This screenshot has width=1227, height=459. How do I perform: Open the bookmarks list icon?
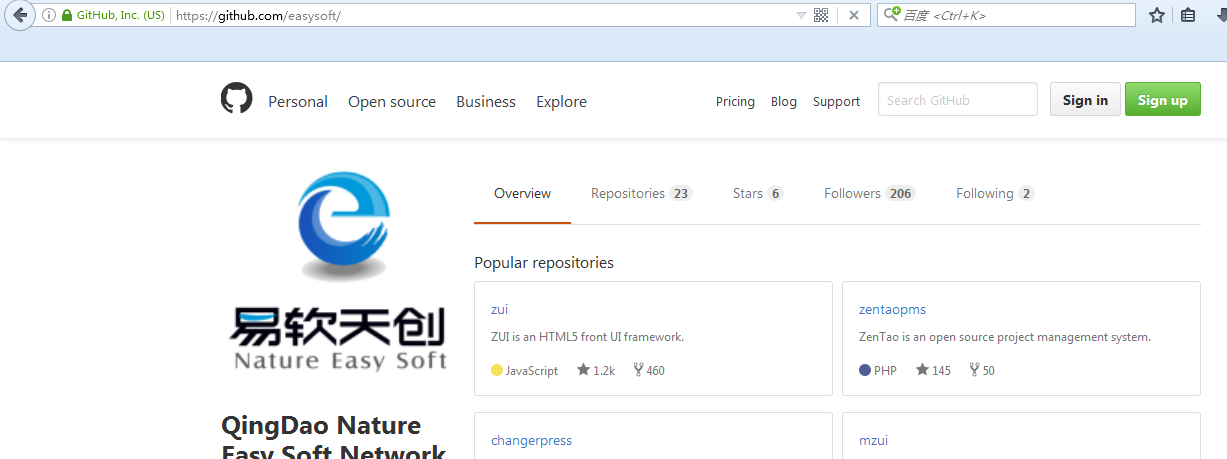pyautogui.click(x=1188, y=15)
